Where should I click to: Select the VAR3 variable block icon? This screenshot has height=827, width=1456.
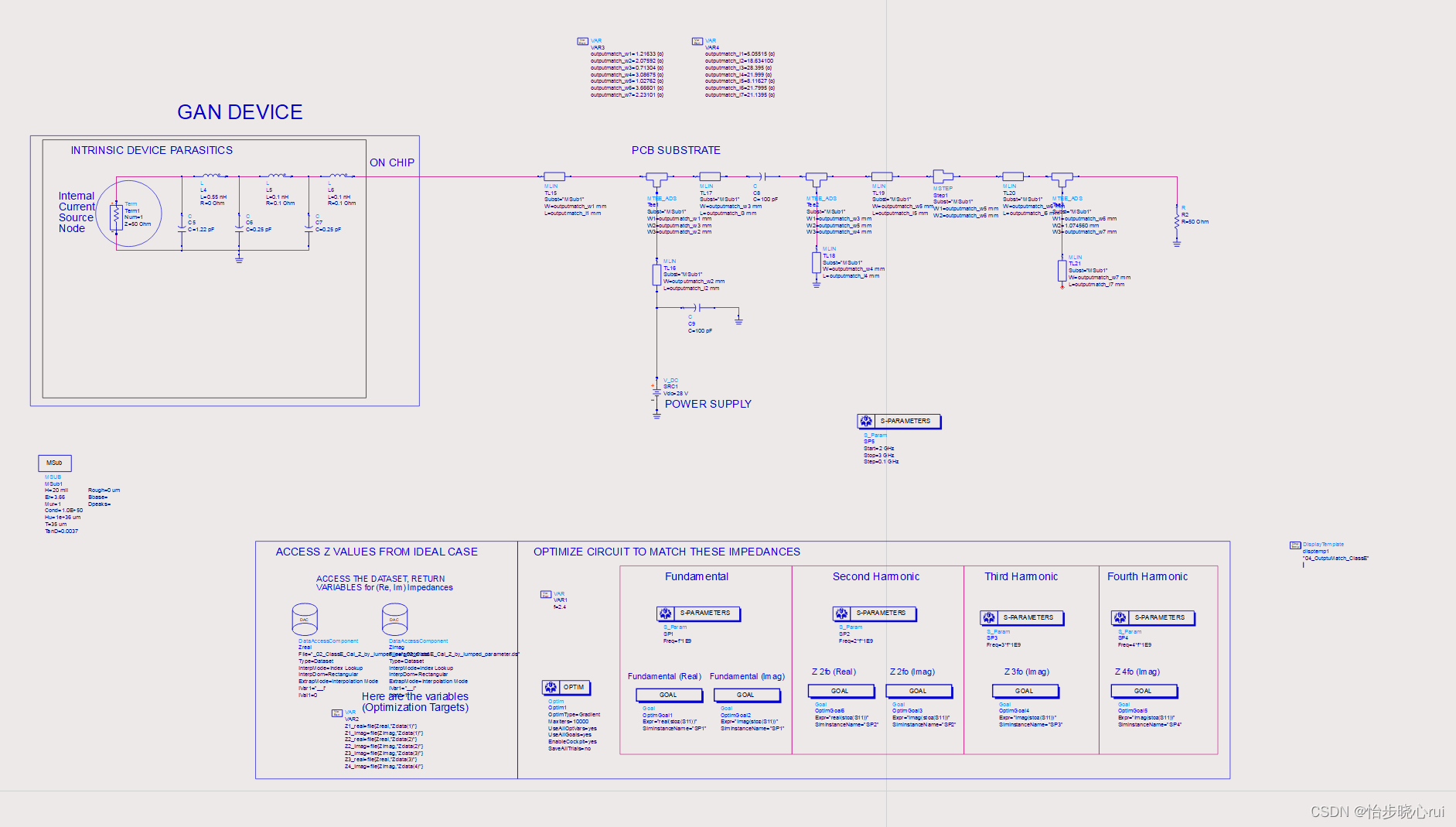point(583,41)
